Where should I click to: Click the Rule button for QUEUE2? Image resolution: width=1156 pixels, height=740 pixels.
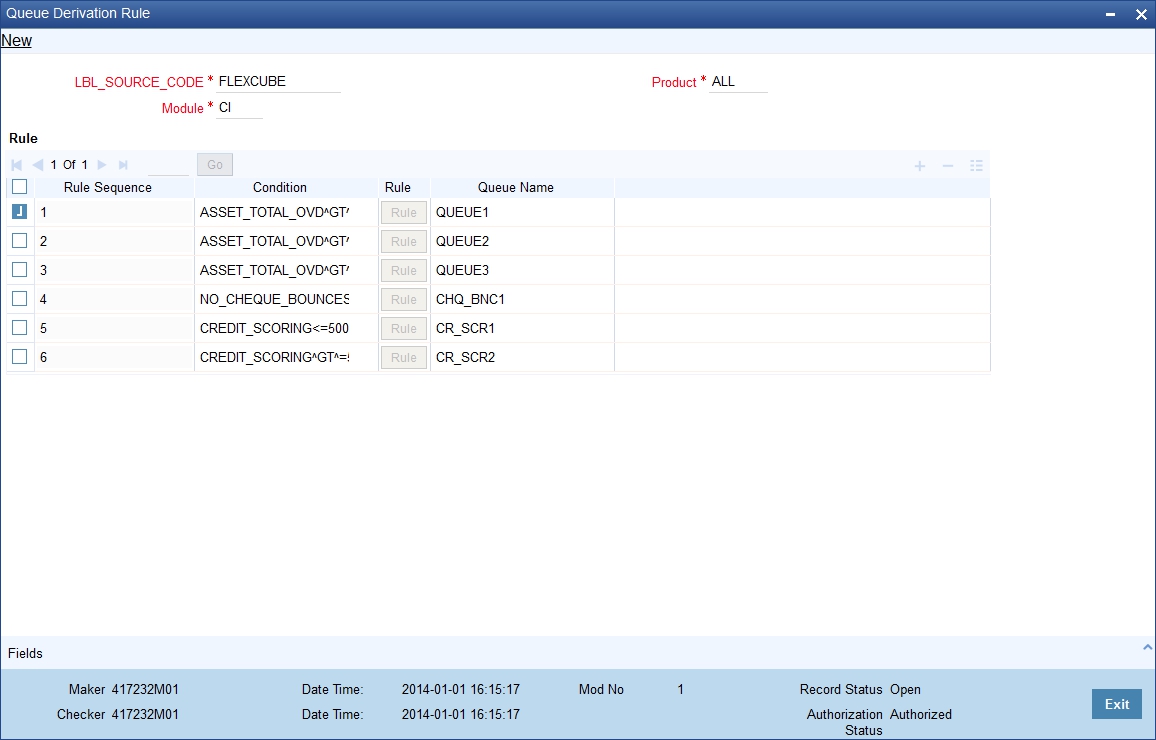coord(404,241)
